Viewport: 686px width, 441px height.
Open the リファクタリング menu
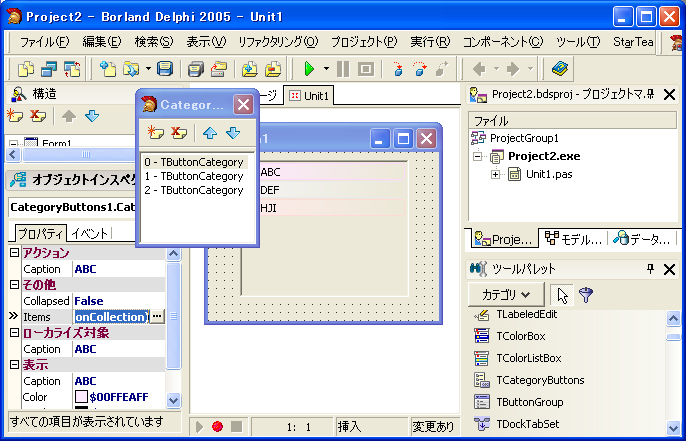[278, 42]
